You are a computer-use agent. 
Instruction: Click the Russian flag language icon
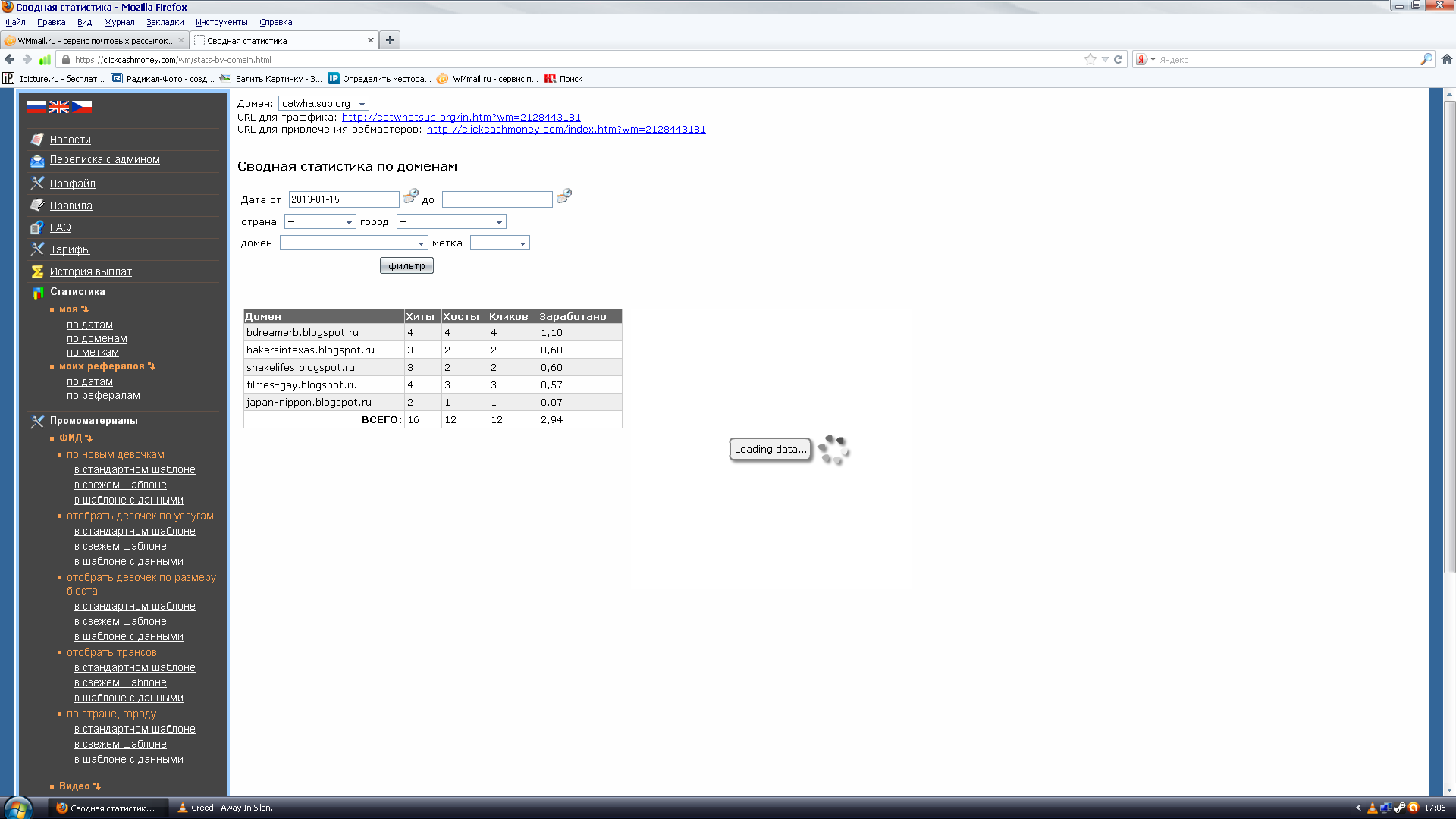tap(36, 107)
